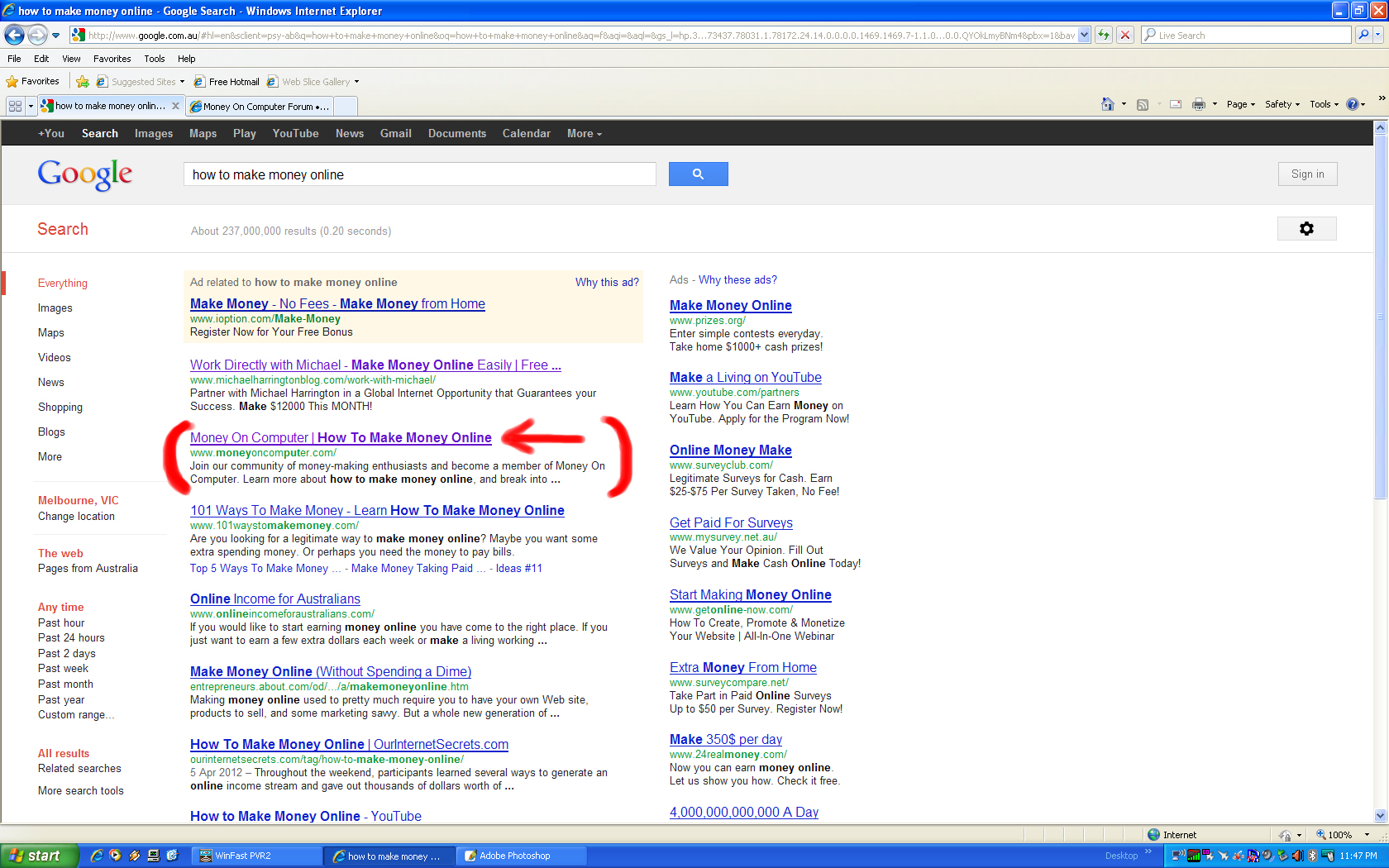Open the zoom level 100% control
The width and height of the screenshot is (1389, 868).
coord(1344,834)
